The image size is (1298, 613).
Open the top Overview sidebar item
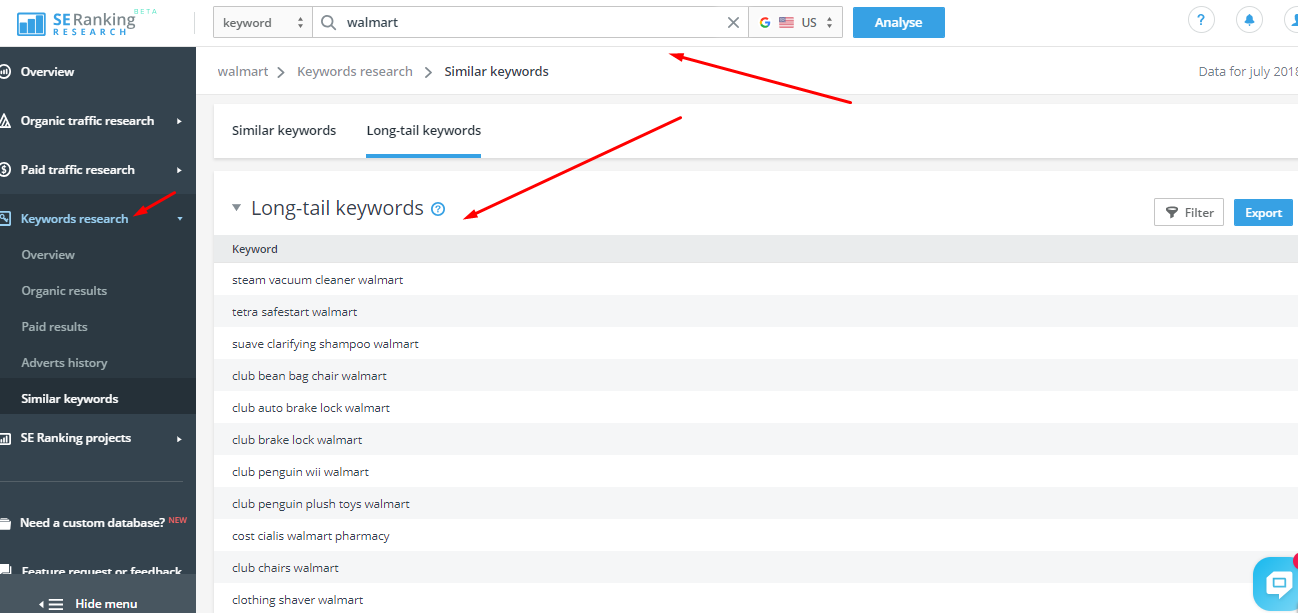pos(47,72)
